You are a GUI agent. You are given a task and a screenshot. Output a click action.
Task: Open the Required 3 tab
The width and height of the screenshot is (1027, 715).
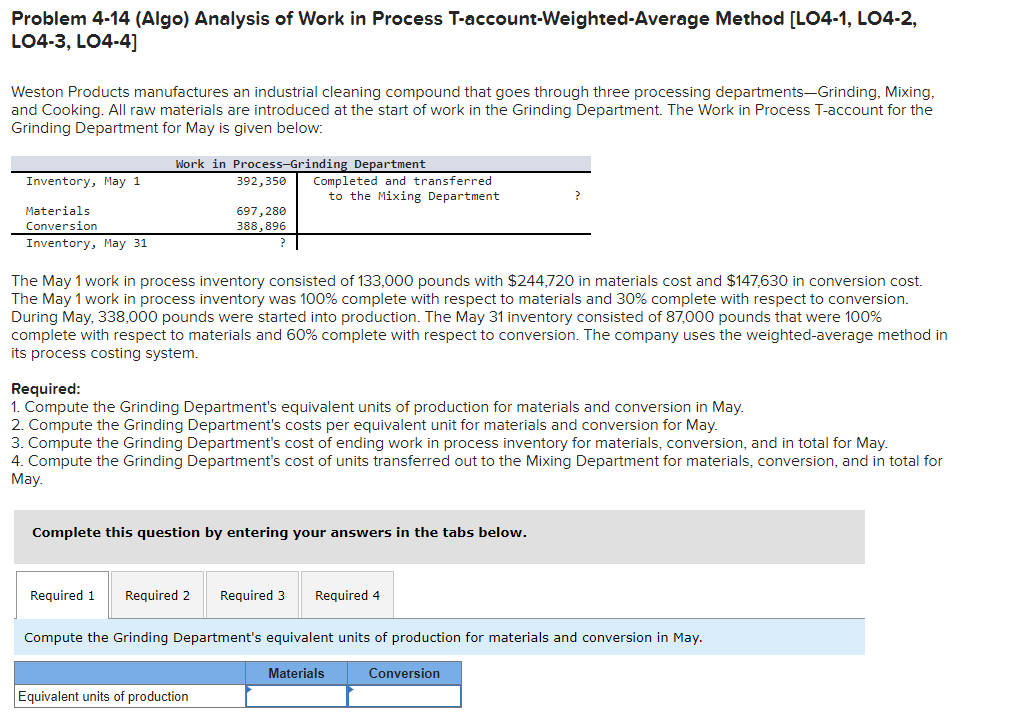(x=251, y=594)
